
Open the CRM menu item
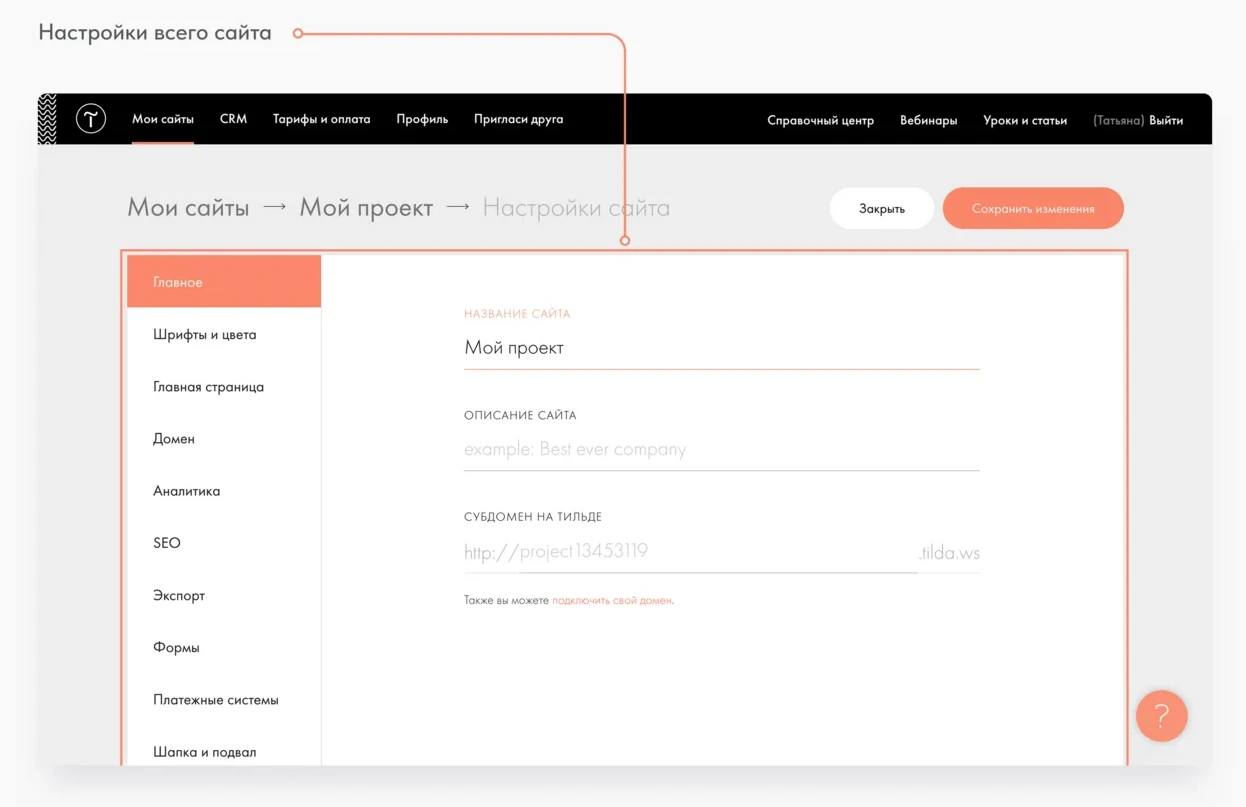tap(233, 119)
